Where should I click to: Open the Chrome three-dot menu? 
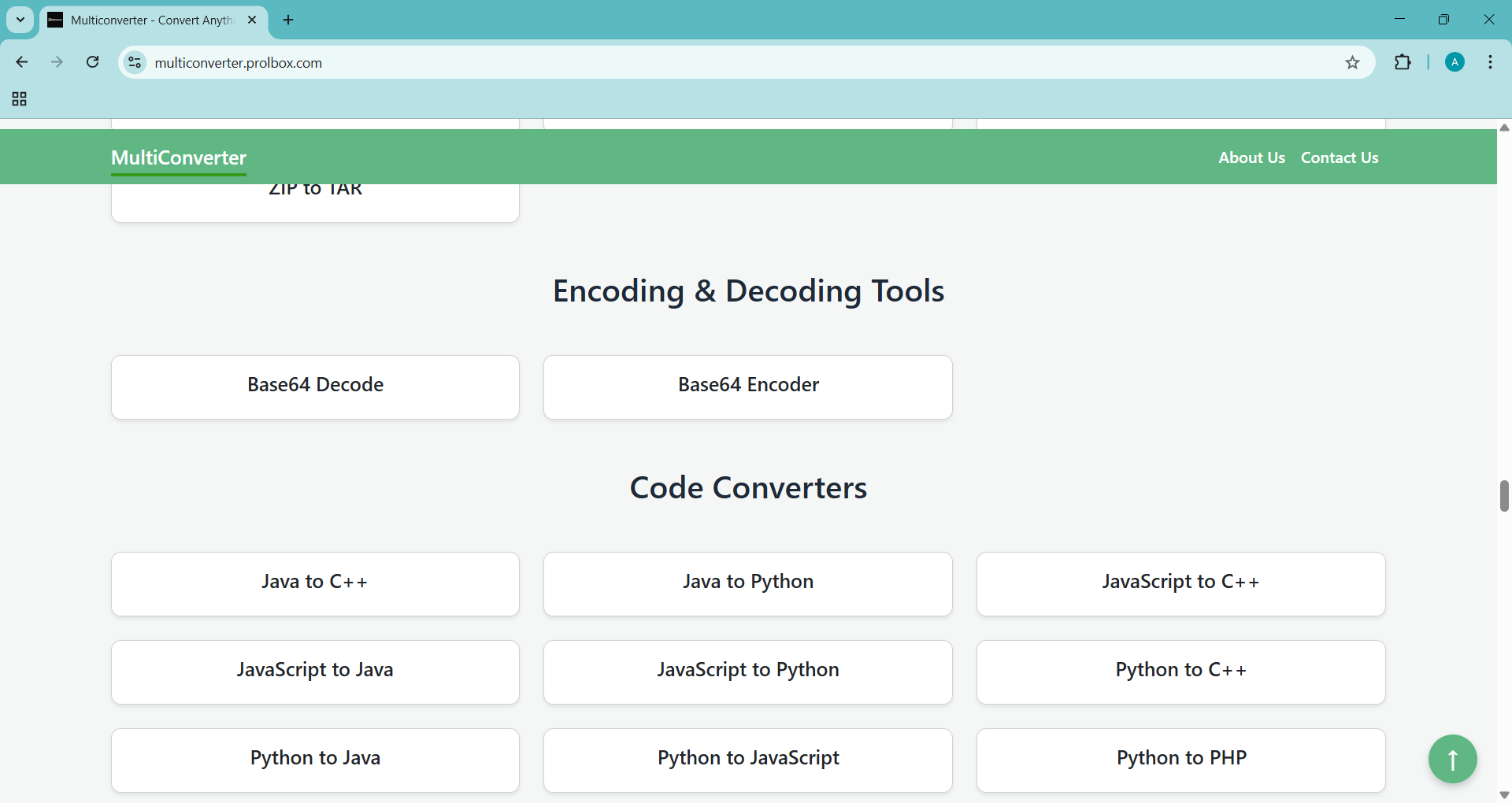point(1491,62)
